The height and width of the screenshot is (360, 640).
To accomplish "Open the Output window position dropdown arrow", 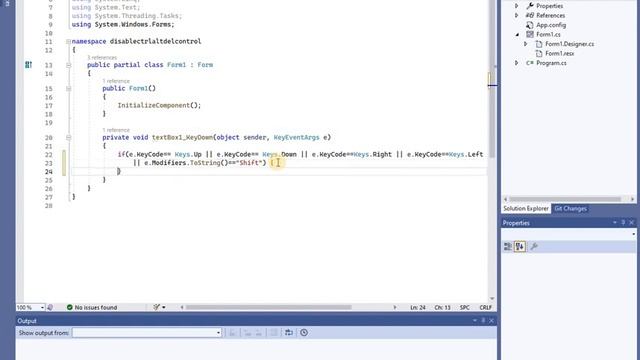I will point(475,321).
